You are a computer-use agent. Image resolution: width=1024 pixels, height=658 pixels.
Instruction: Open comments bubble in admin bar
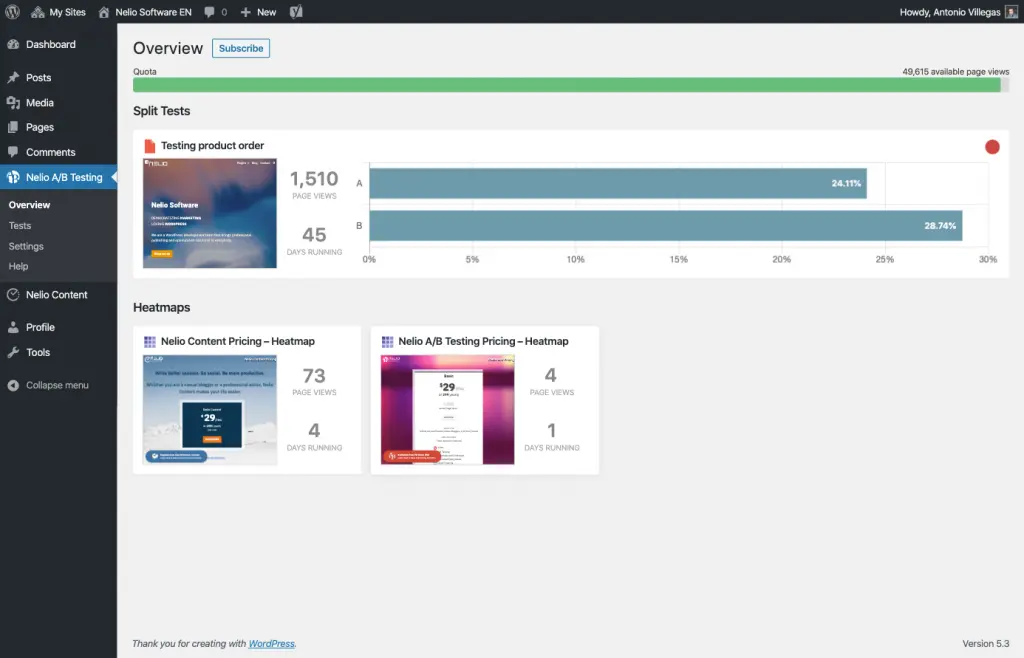(216, 12)
